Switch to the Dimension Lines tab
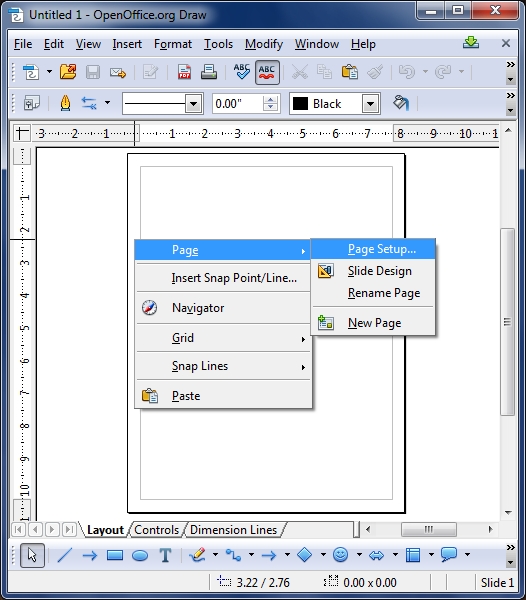The image size is (526, 600). (233, 530)
